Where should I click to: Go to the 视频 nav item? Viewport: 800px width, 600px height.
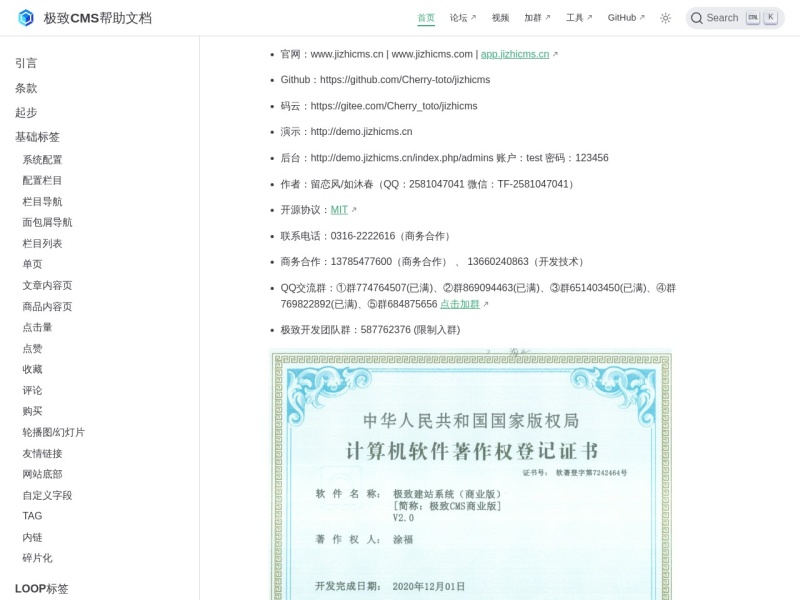(500, 18)
